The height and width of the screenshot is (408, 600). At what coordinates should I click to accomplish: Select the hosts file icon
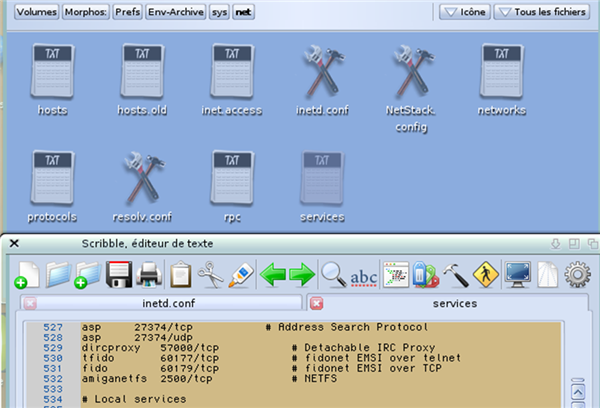(x=52, y=71)
